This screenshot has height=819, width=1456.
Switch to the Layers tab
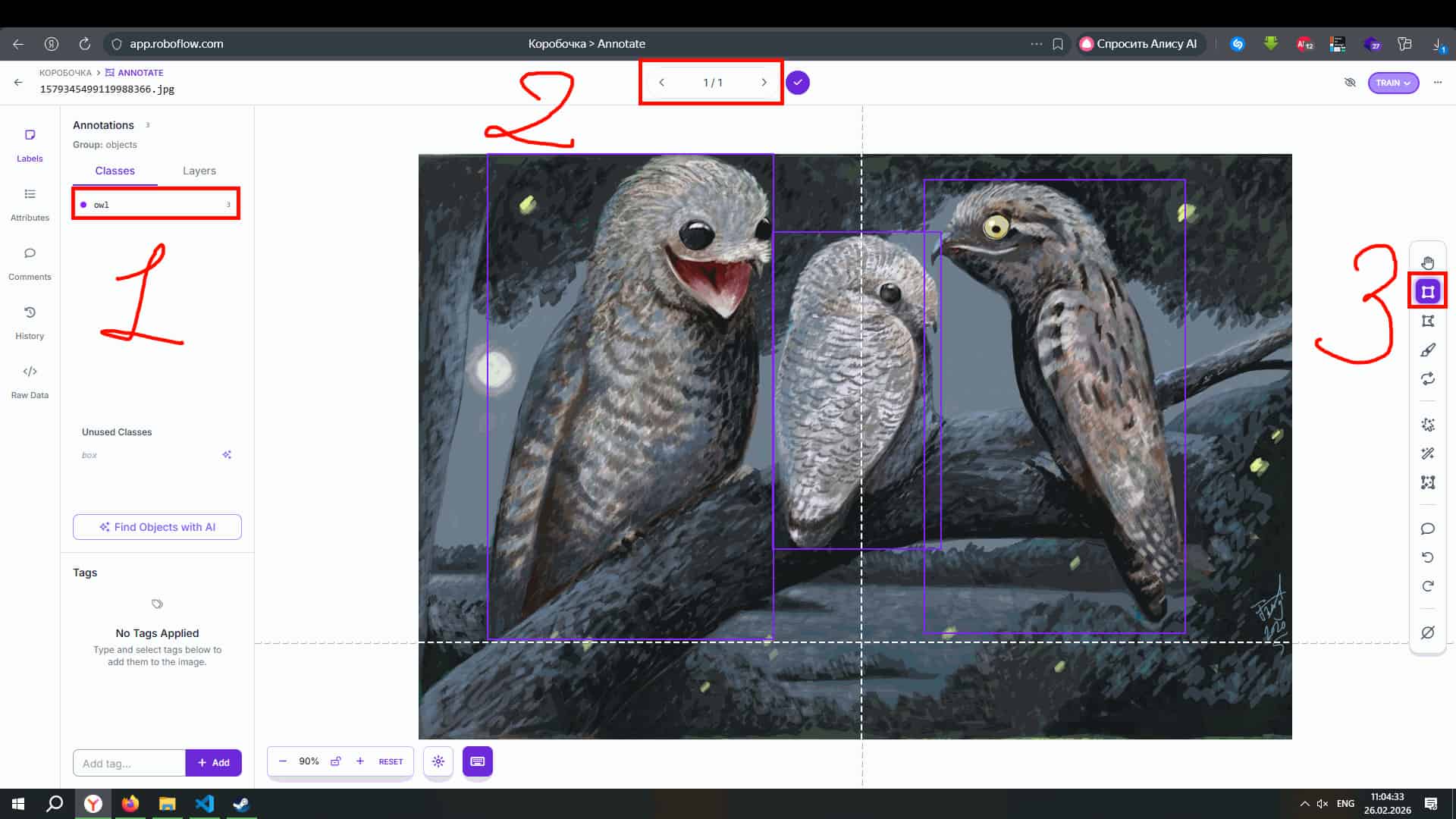[x=199, y=171]
